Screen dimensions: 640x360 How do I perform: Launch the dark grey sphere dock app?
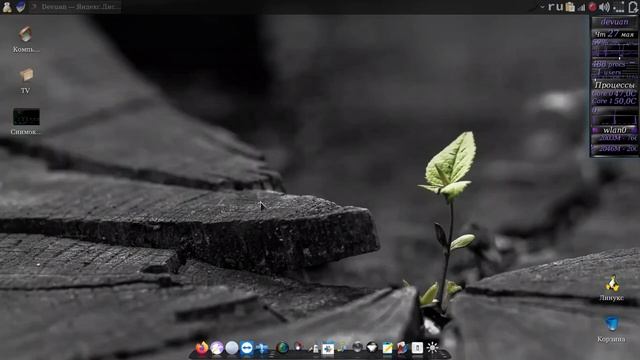[x=357, y=347]
